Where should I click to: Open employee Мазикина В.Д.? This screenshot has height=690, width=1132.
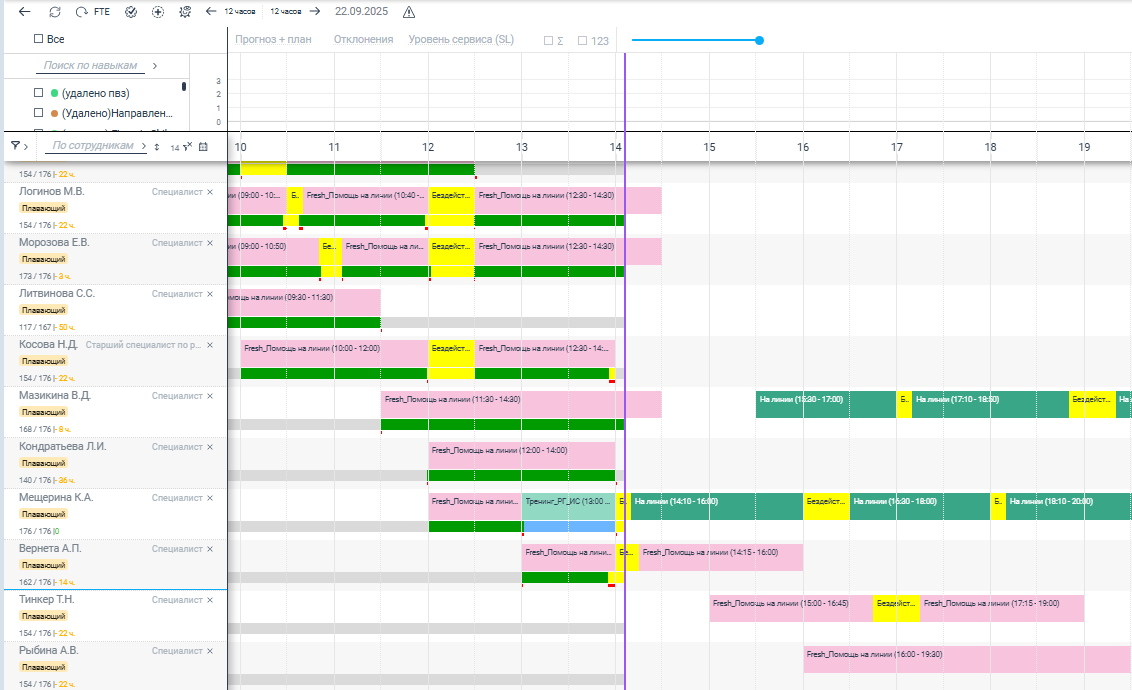[x=55, y=396]
